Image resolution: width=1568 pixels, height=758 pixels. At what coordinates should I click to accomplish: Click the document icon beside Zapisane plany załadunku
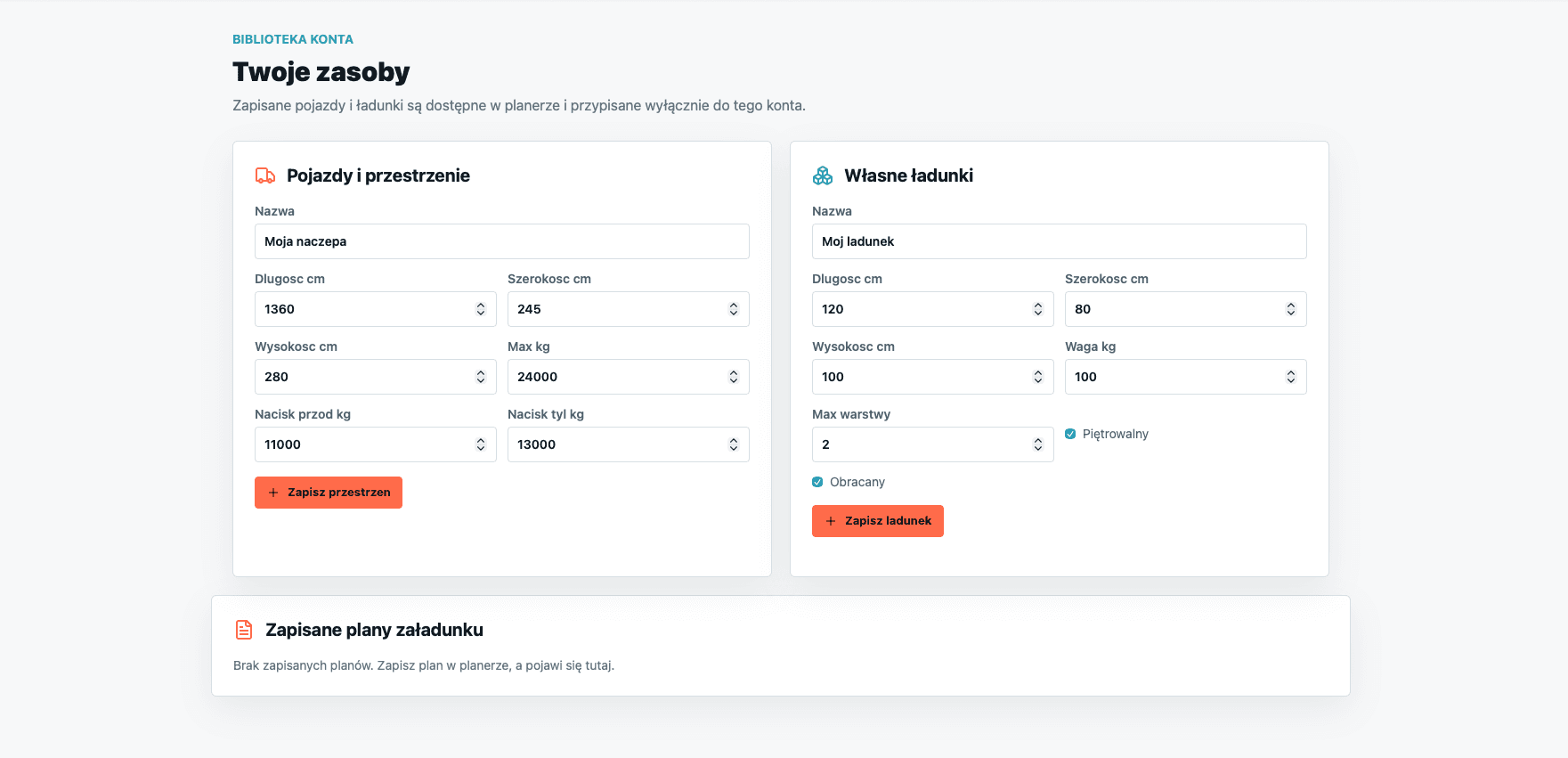[244, 630]
